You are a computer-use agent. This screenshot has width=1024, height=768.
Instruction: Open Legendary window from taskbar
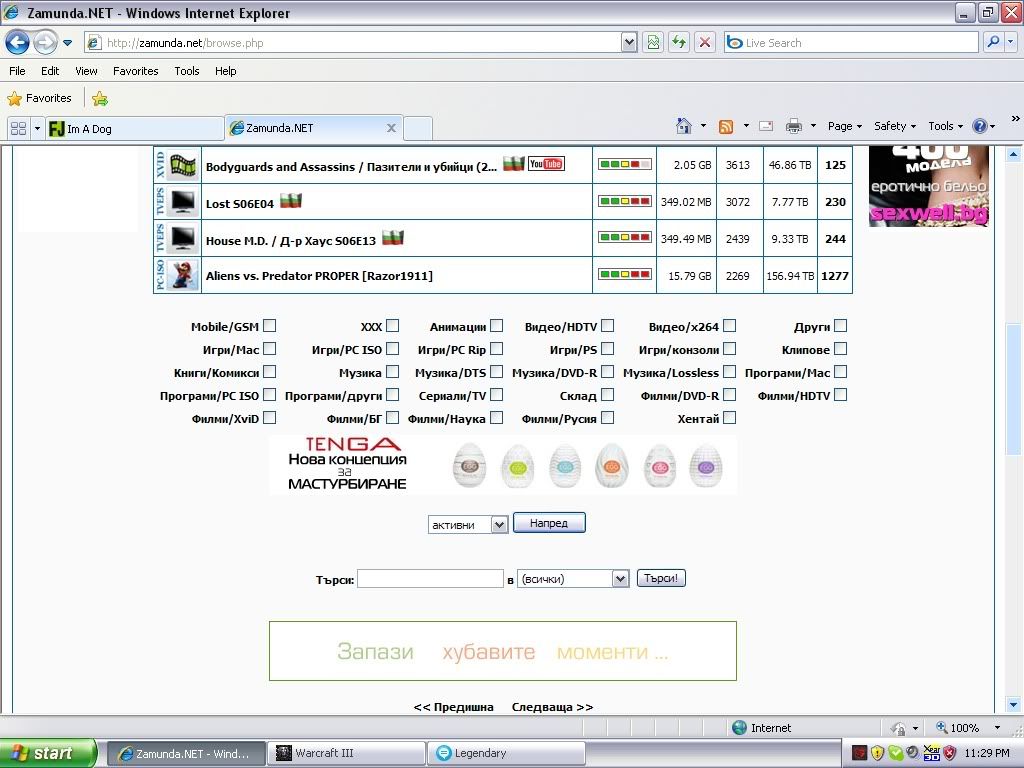[x=506, y=753]
